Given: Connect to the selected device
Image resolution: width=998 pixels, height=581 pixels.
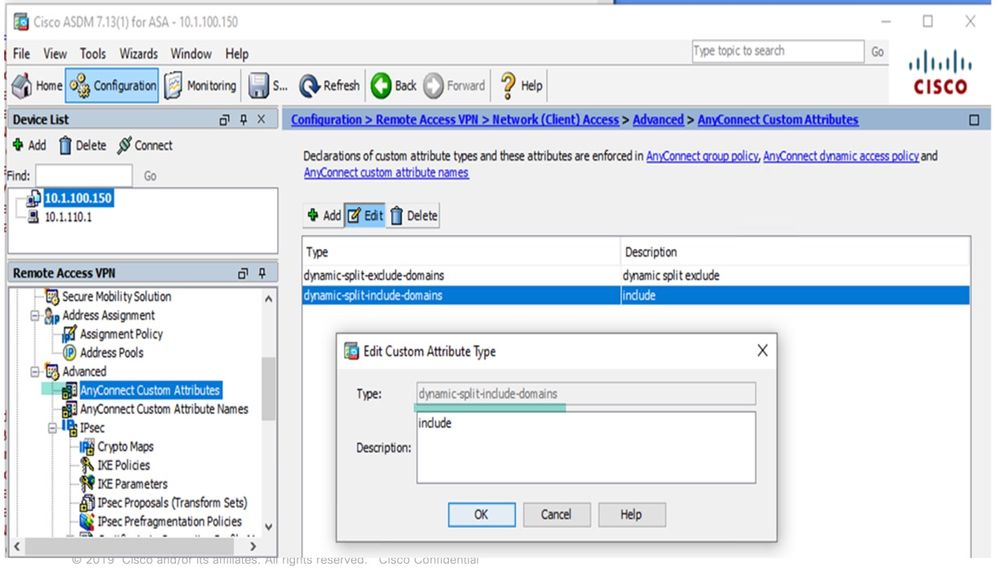Looking at the screenshot, I should [144, 145].
